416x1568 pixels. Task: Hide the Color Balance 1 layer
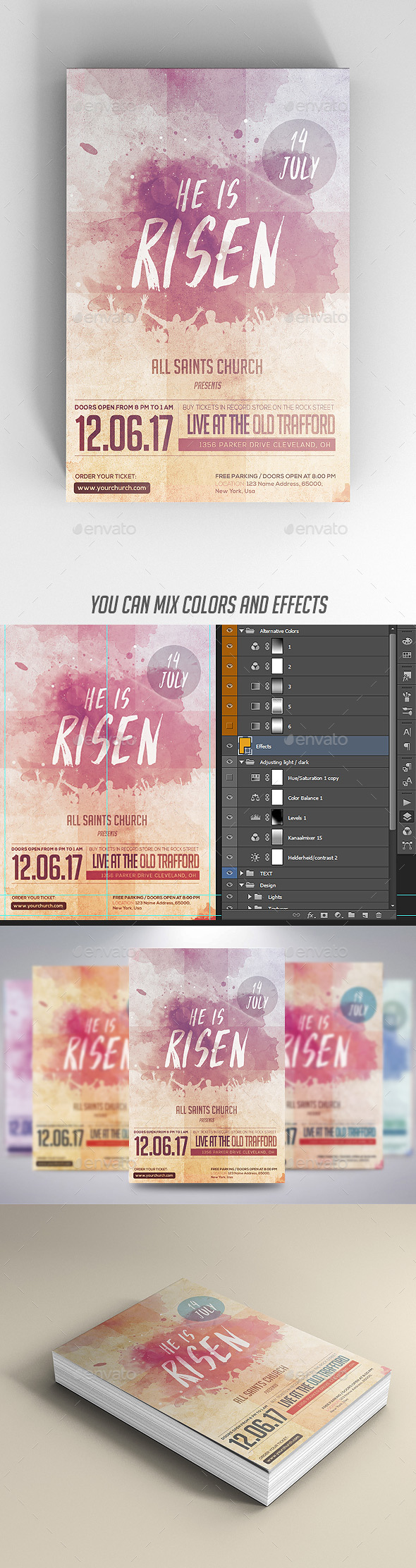tap(229, 798)
